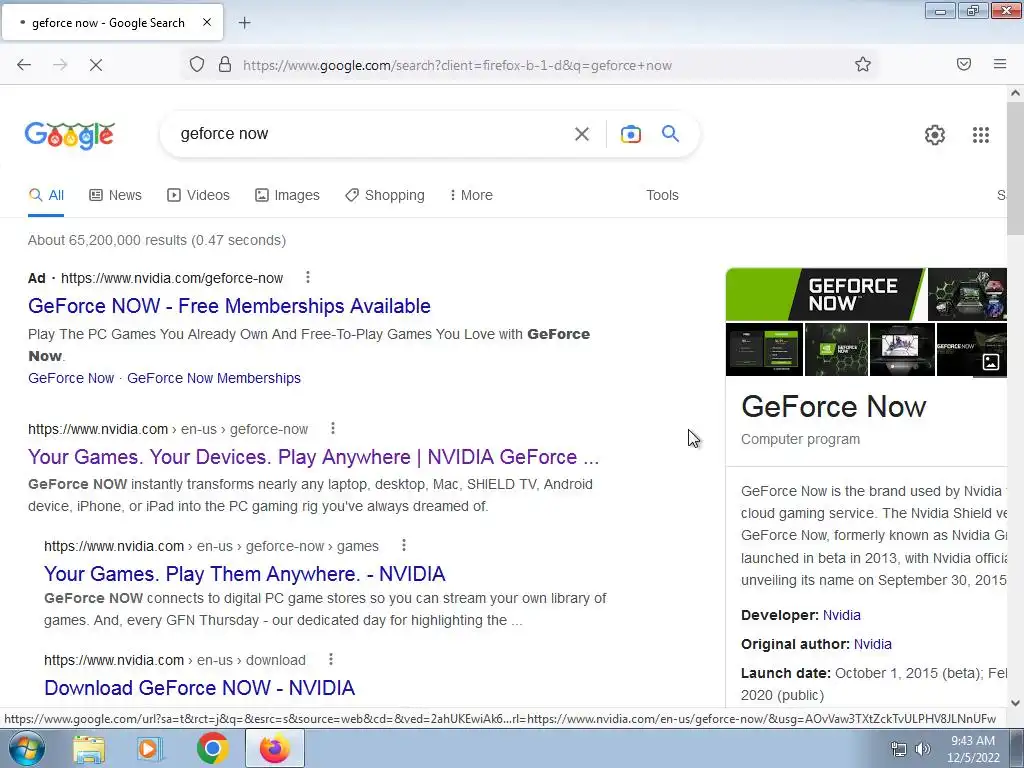This screenshot has width=1024, height=768.
Task: Switch to Shopping results tab
Action: tap(385, 195)
